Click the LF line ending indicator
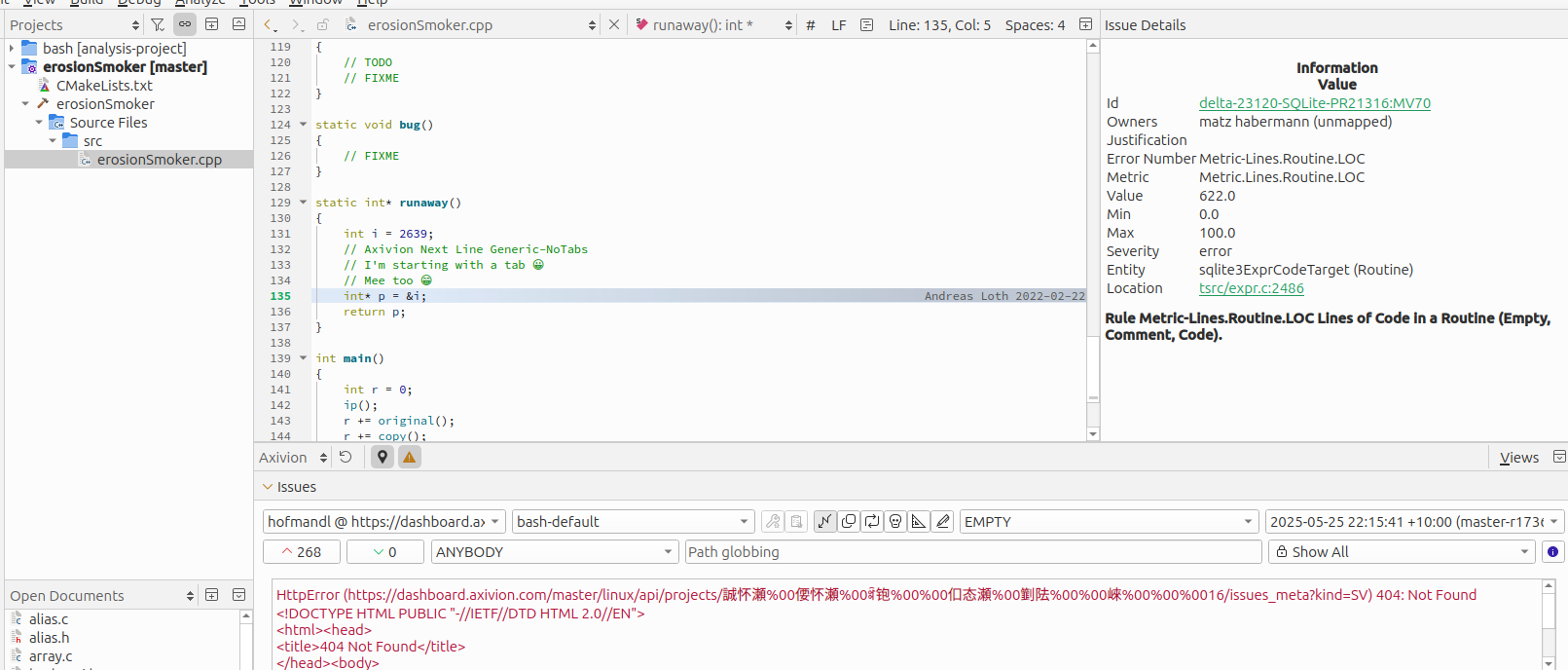 (839, 25)
